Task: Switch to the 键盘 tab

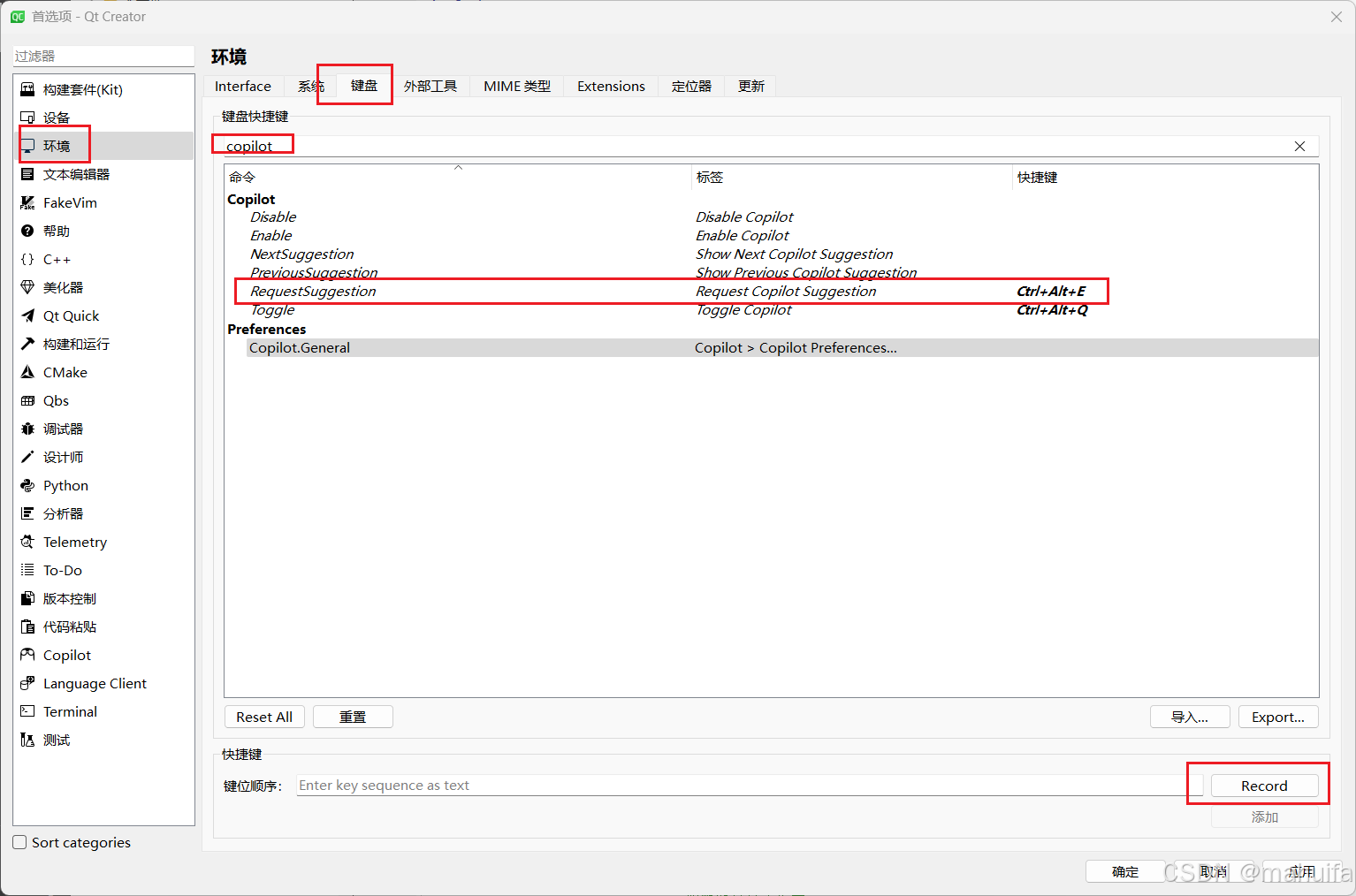Action: pos(364,85)
